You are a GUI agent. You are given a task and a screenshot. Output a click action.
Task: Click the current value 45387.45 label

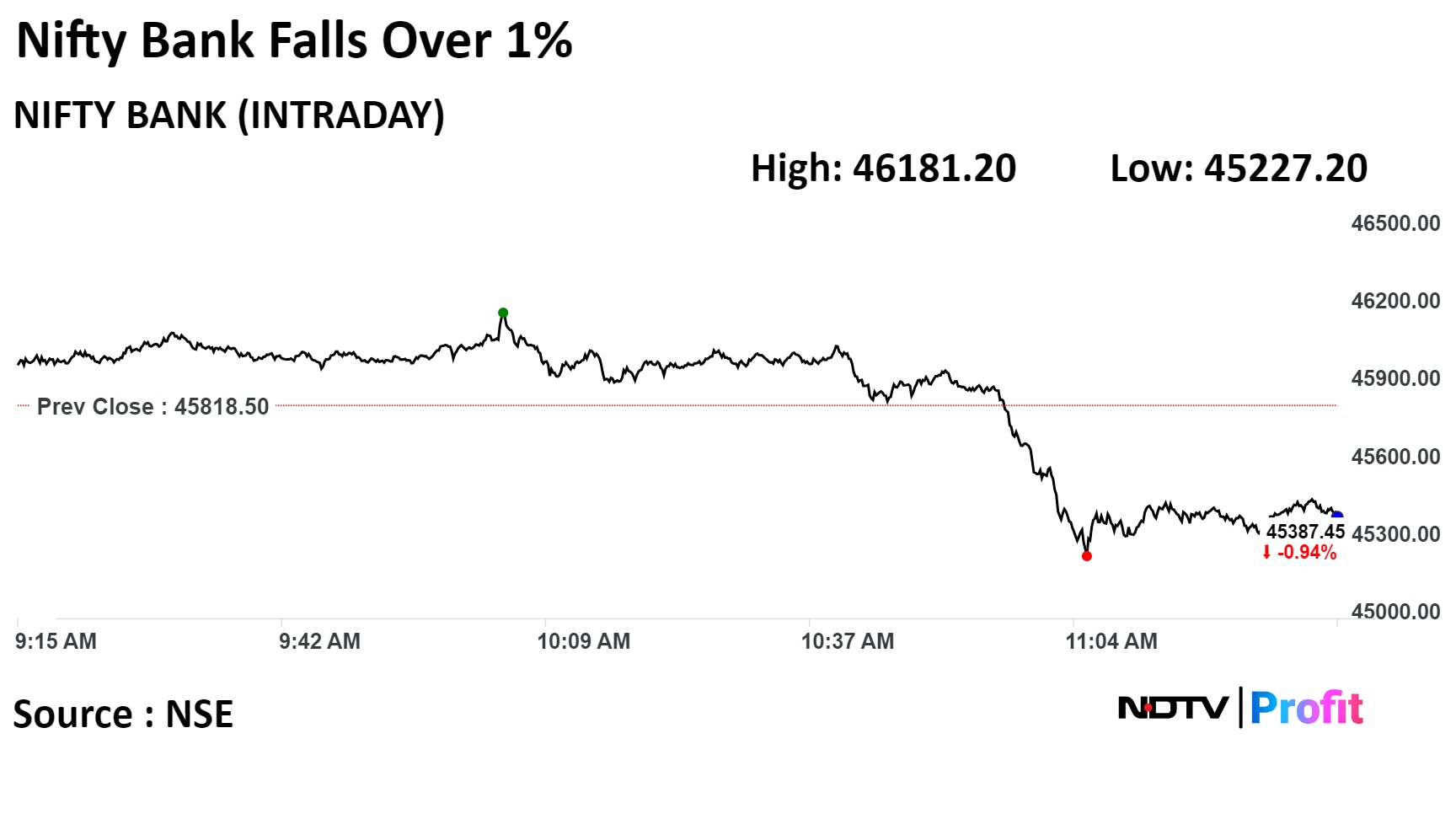(x=1305, y=532)
